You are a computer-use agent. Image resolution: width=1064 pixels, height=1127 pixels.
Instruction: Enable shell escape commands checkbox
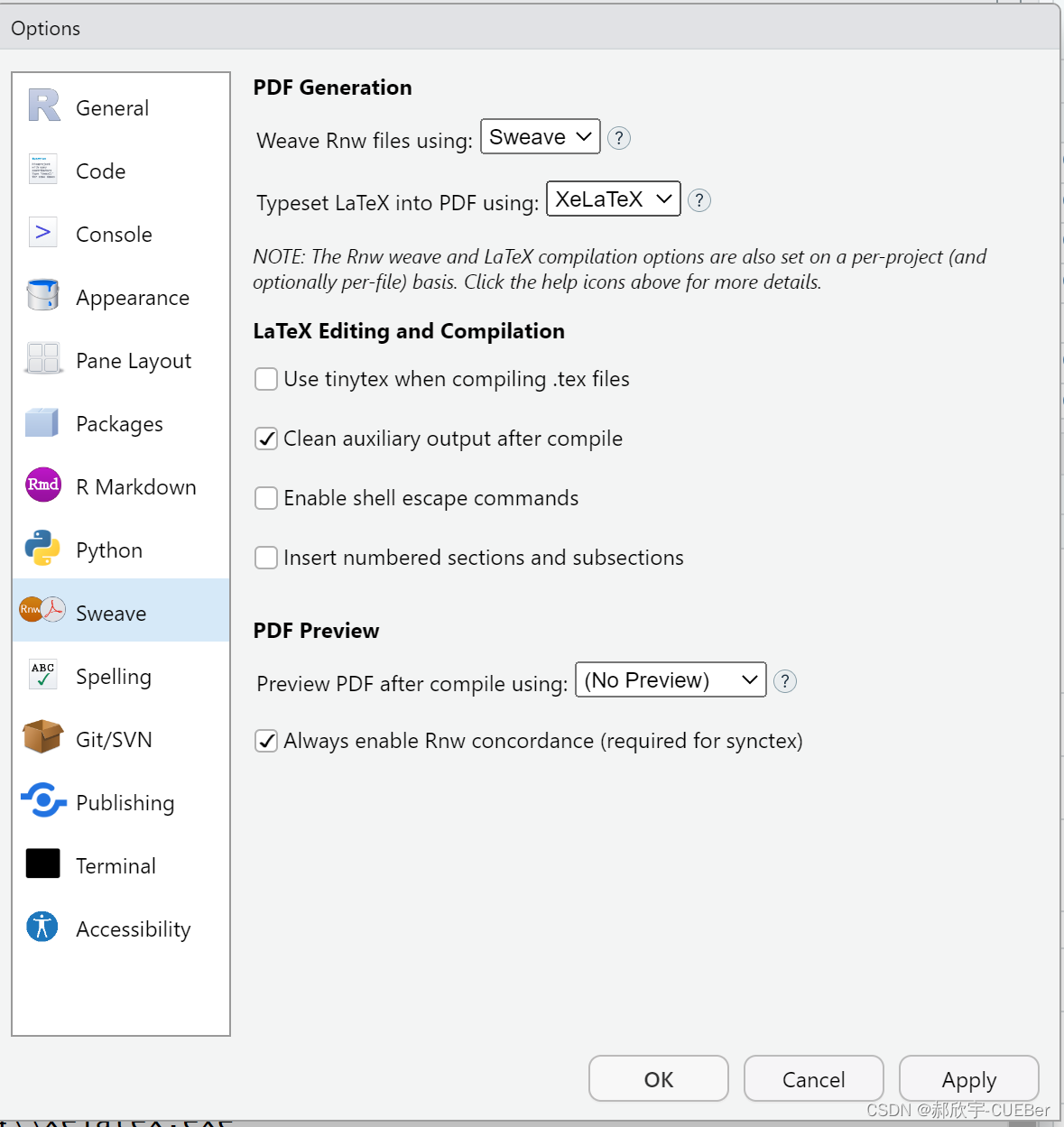pos(266,498)
